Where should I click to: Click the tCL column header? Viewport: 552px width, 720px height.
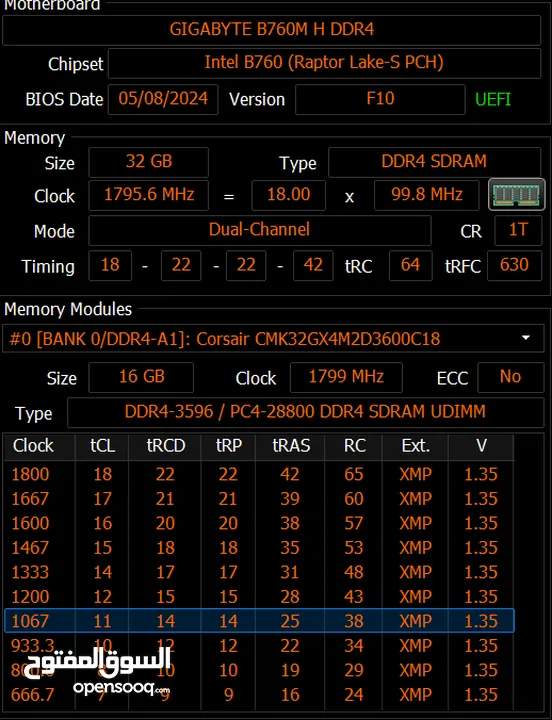click(102, 446)
